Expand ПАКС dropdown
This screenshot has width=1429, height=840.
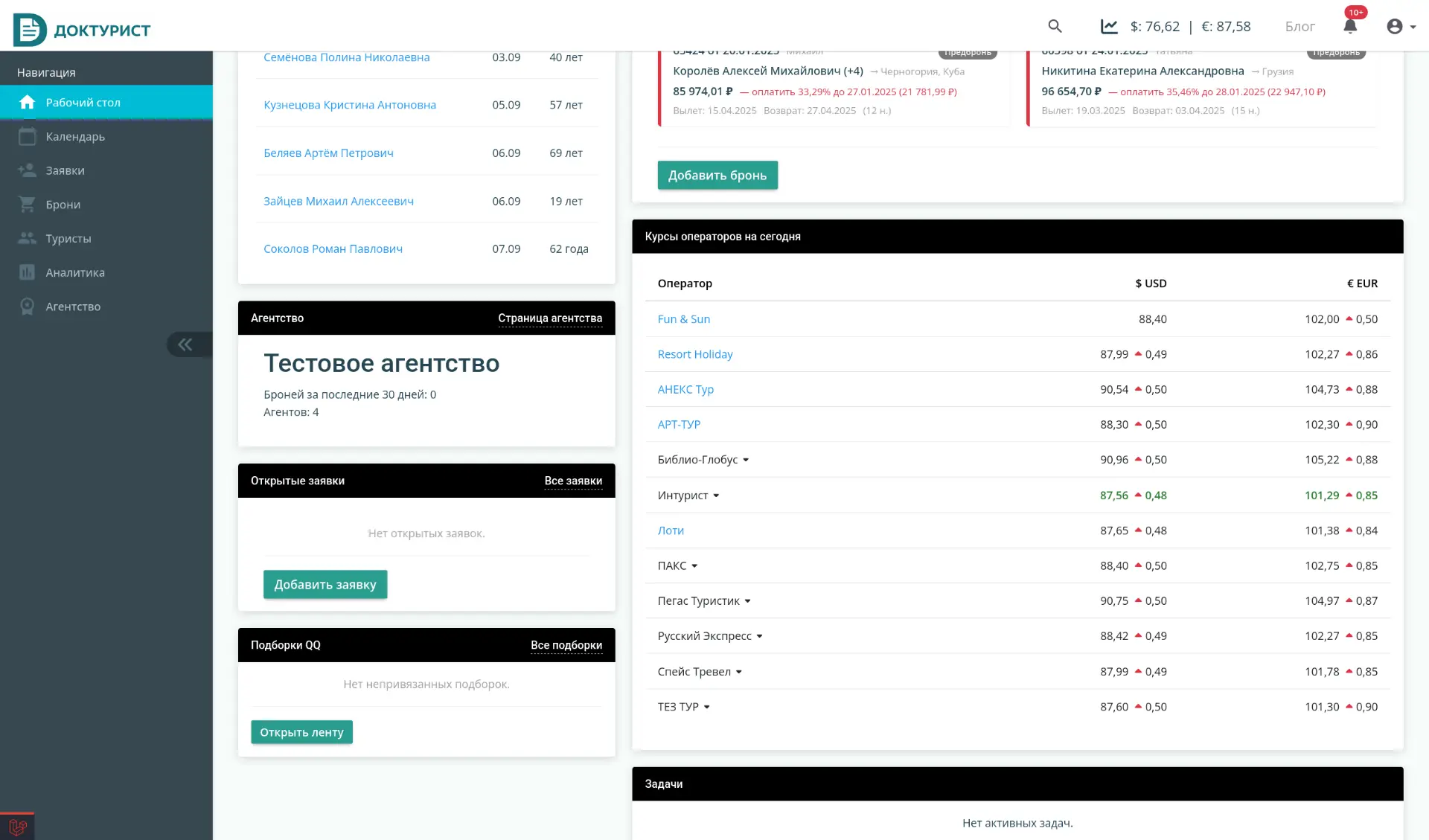677,566
